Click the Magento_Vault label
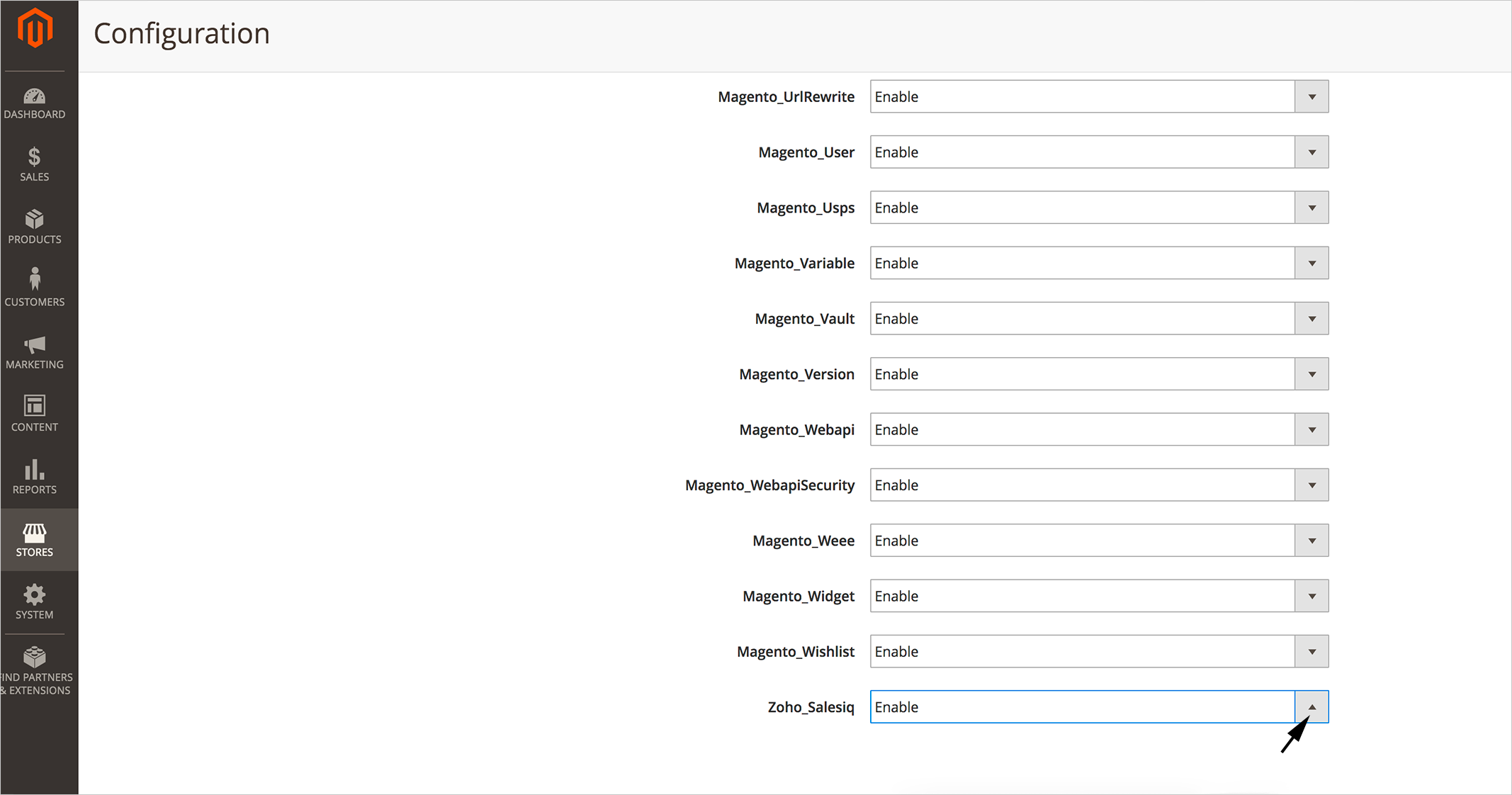Image resolution: width=1512 pixels, height=795 pixels. click(804, 319)
